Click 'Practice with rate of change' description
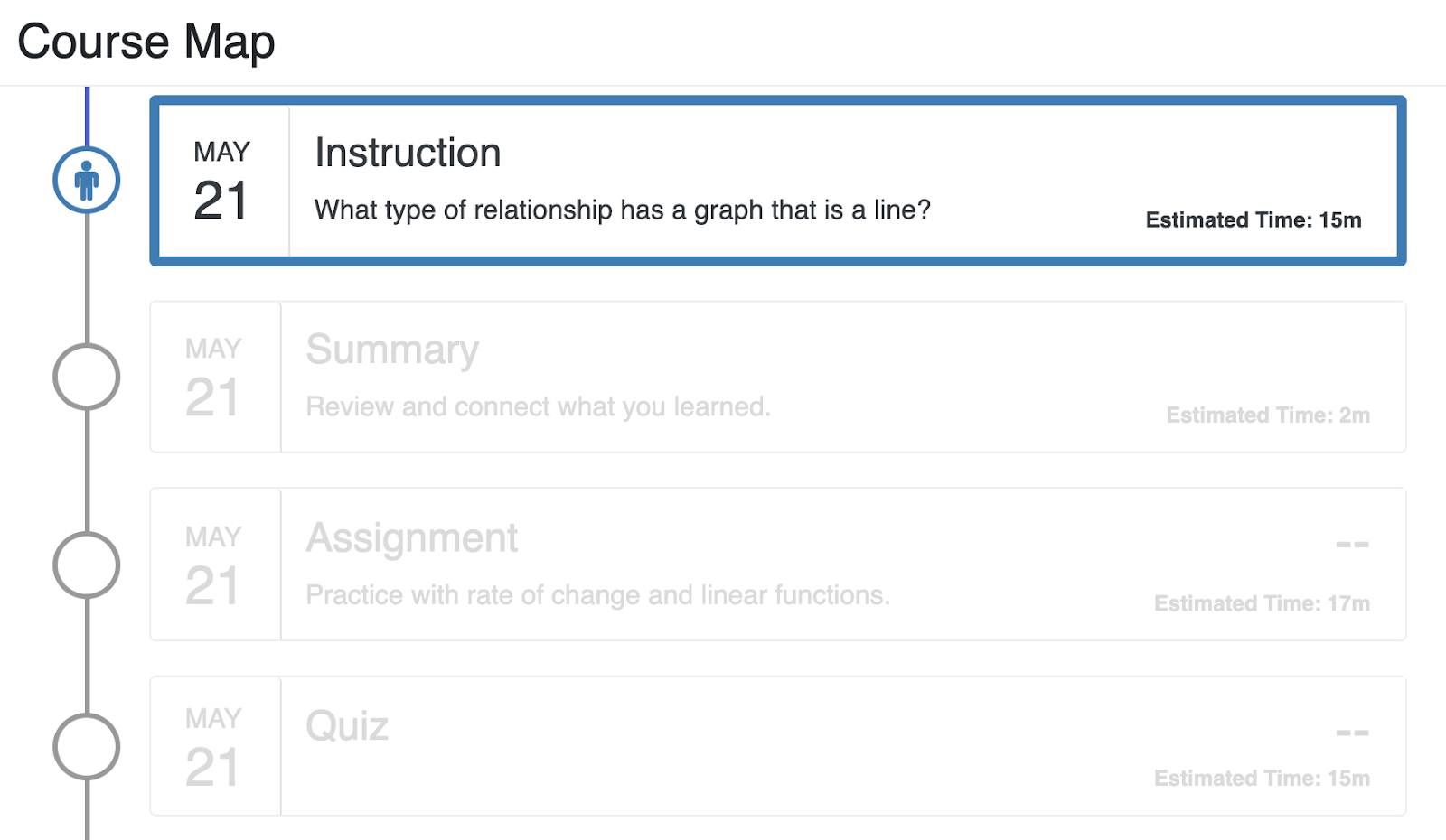Viewport: 1446px width, 840px height. tap(597, 595)
